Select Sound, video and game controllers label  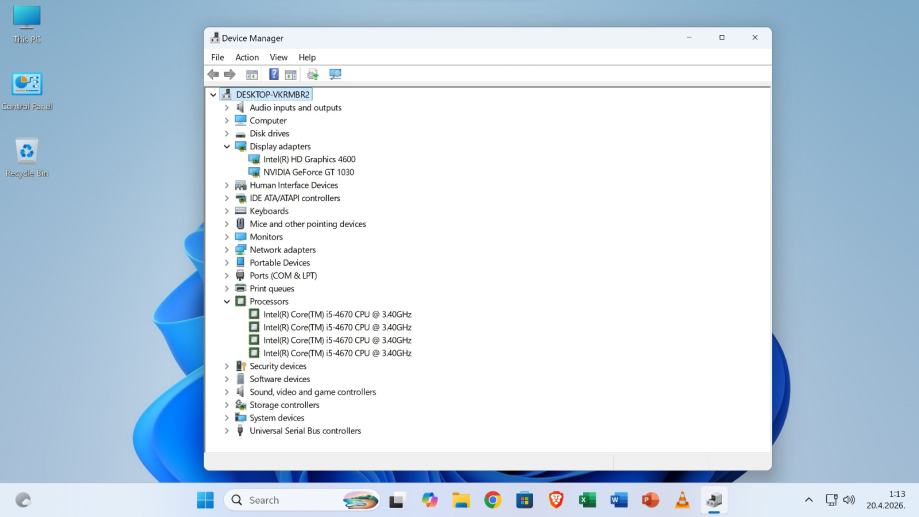coord(312,392)
